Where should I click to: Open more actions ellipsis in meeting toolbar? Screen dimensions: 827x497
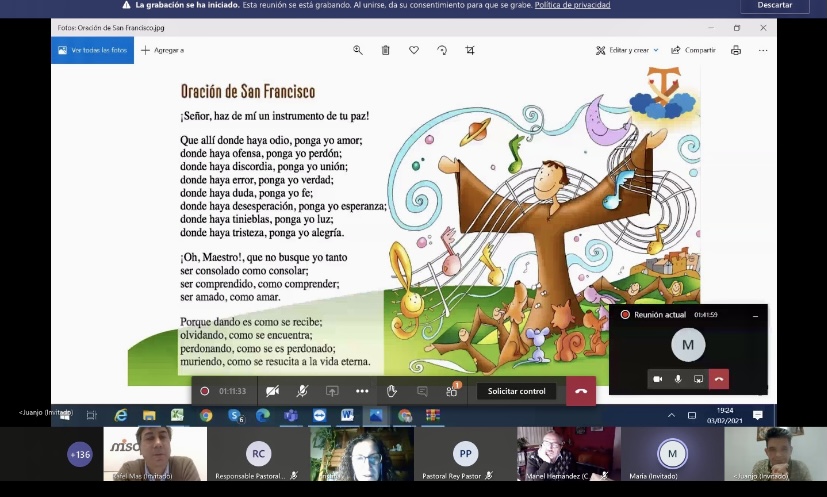(362, 391)
